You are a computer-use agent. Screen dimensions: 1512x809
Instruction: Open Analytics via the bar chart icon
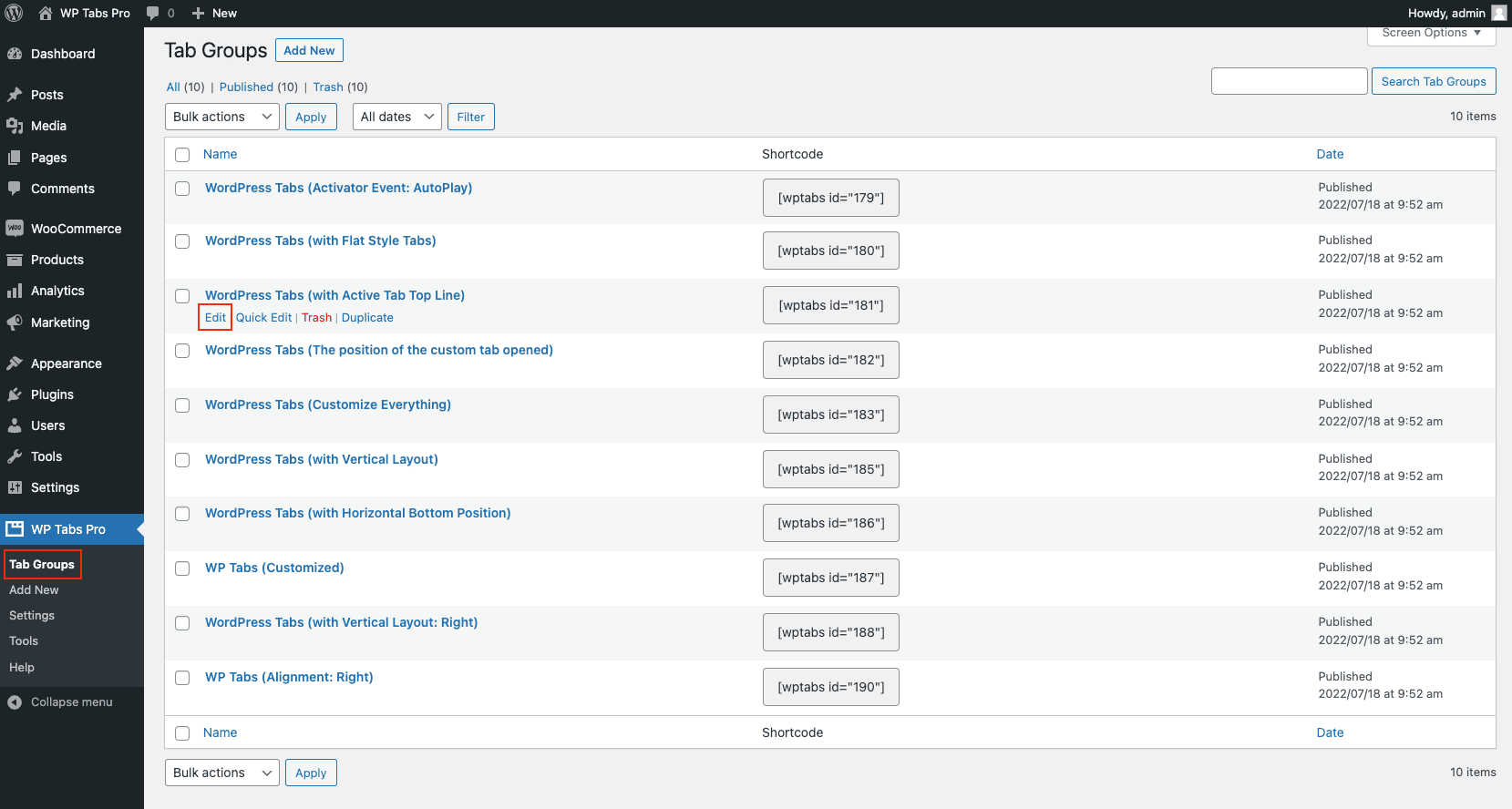pos(15,291)
